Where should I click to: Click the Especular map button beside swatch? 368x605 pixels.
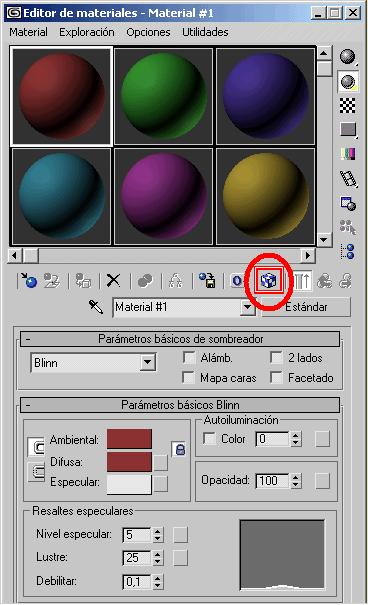coord(160,484)
